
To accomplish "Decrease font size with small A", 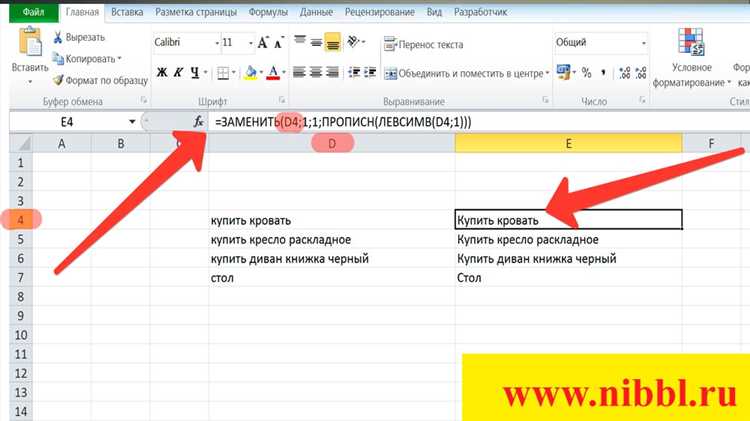I will click(279, 43).
